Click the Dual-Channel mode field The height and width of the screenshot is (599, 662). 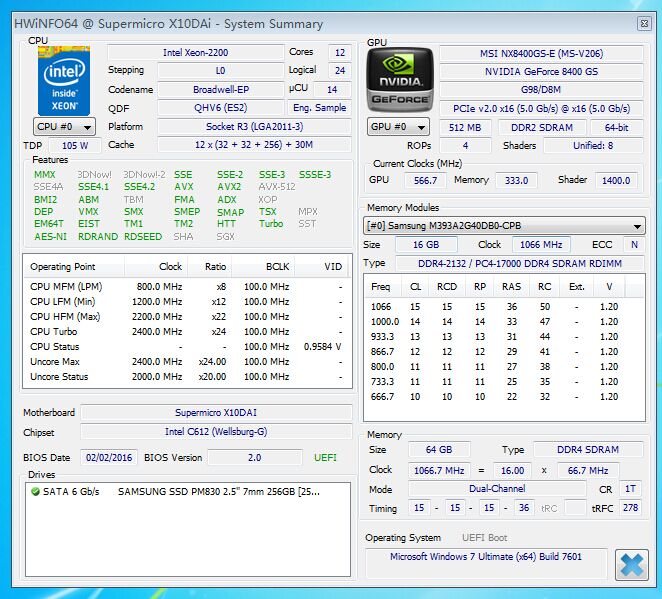point(497,489)
